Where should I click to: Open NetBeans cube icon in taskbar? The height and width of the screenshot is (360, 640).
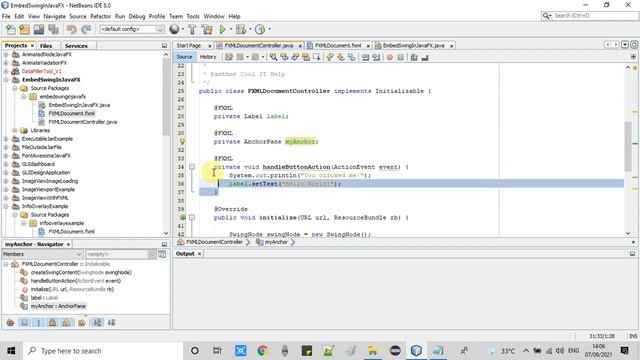tap(416, 351)
